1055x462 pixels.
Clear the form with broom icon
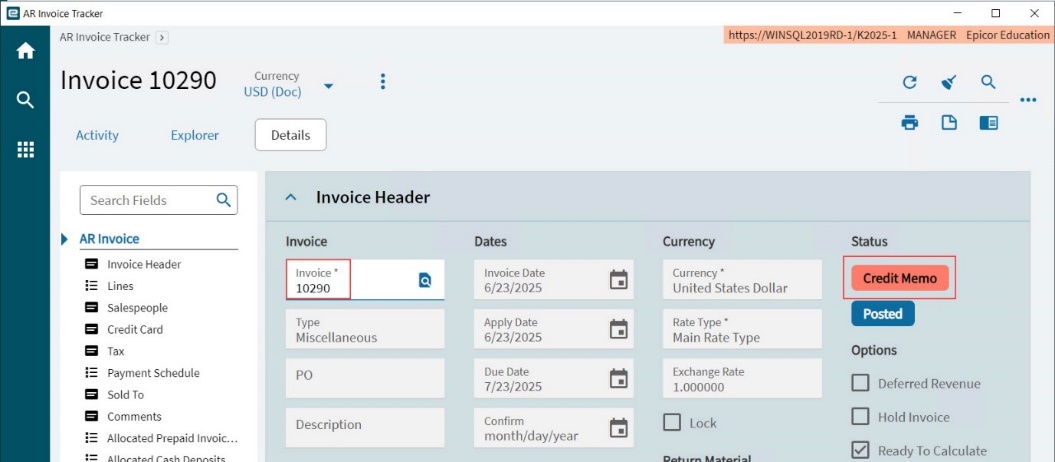tap(949, 83)
